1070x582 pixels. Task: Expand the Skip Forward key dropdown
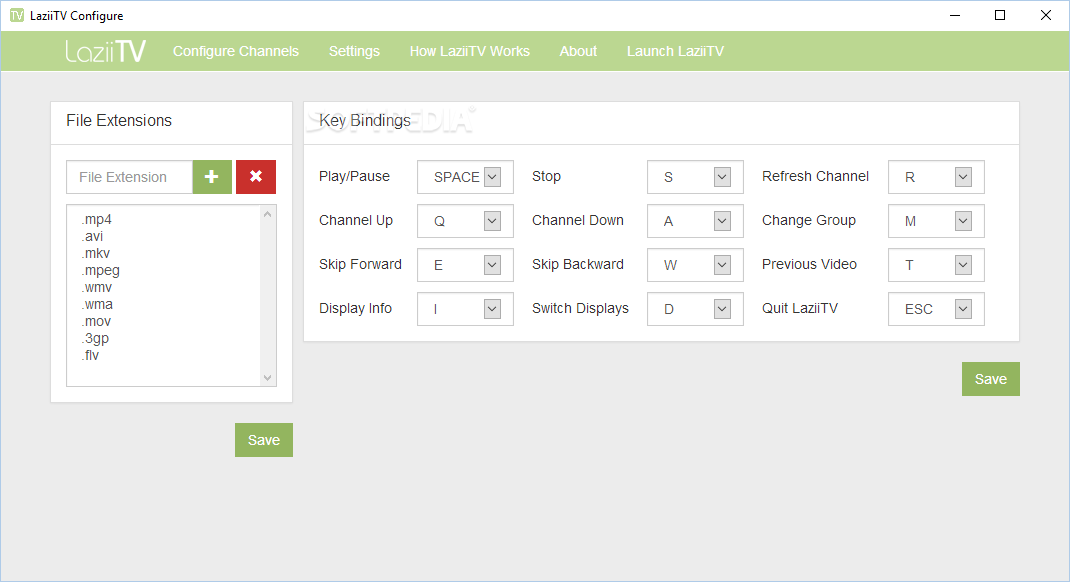coord(492,265)
